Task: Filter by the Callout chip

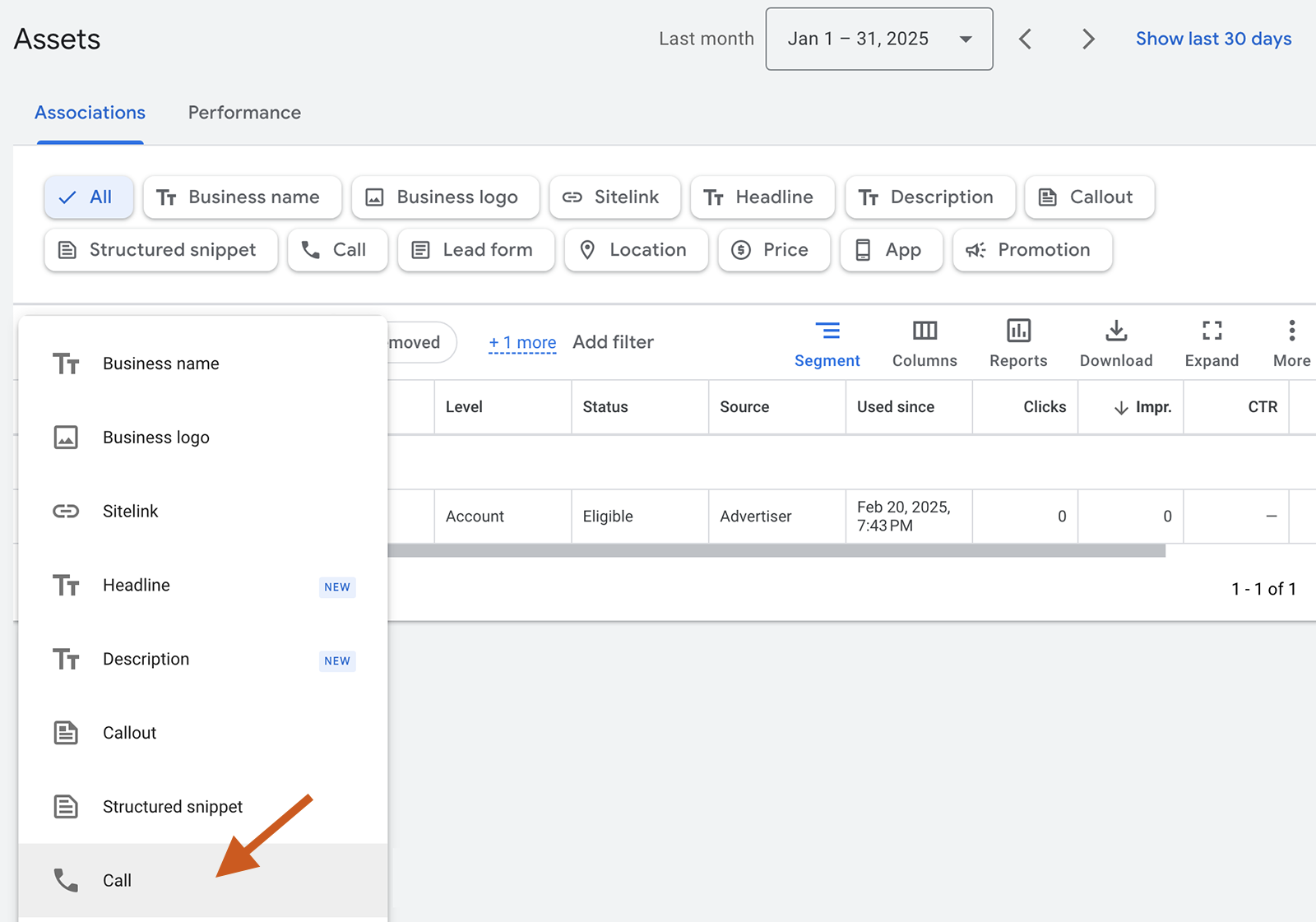Action: [1089, 197]
